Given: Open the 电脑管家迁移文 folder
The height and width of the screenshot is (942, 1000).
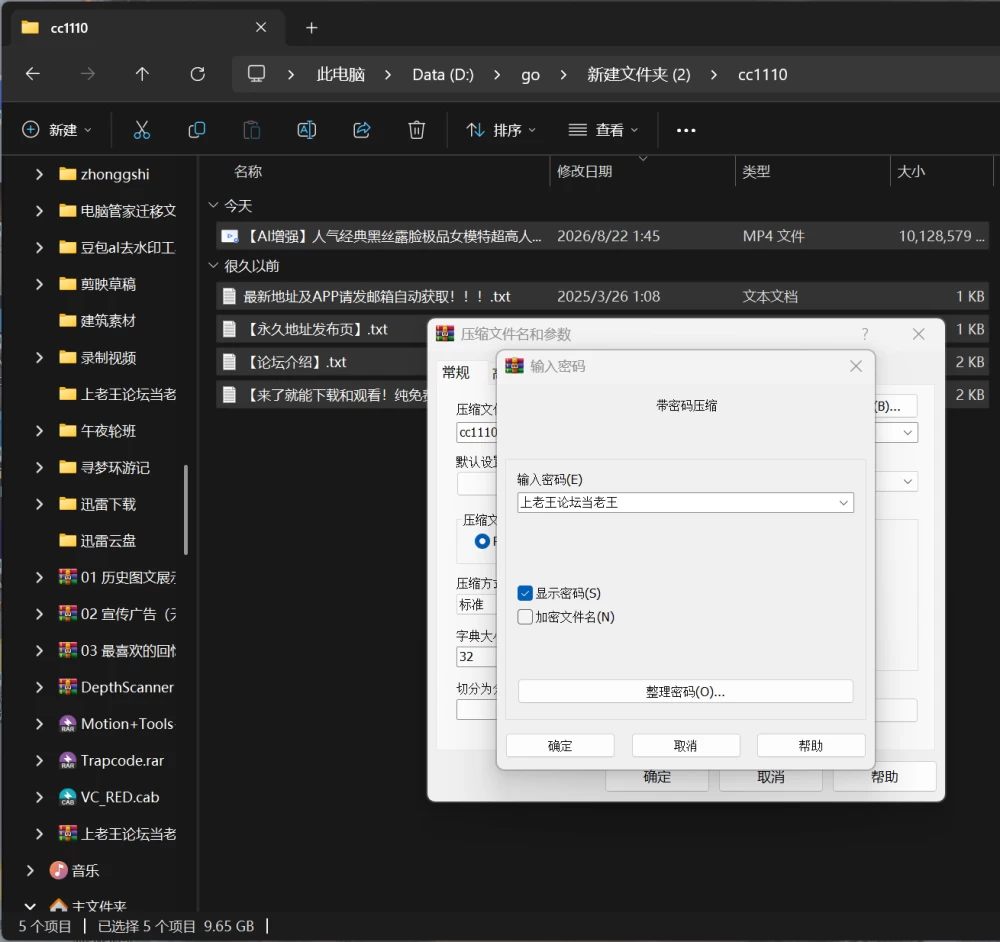Looking at the screenshot, I should pyautogui.click(x=117, y=210).
